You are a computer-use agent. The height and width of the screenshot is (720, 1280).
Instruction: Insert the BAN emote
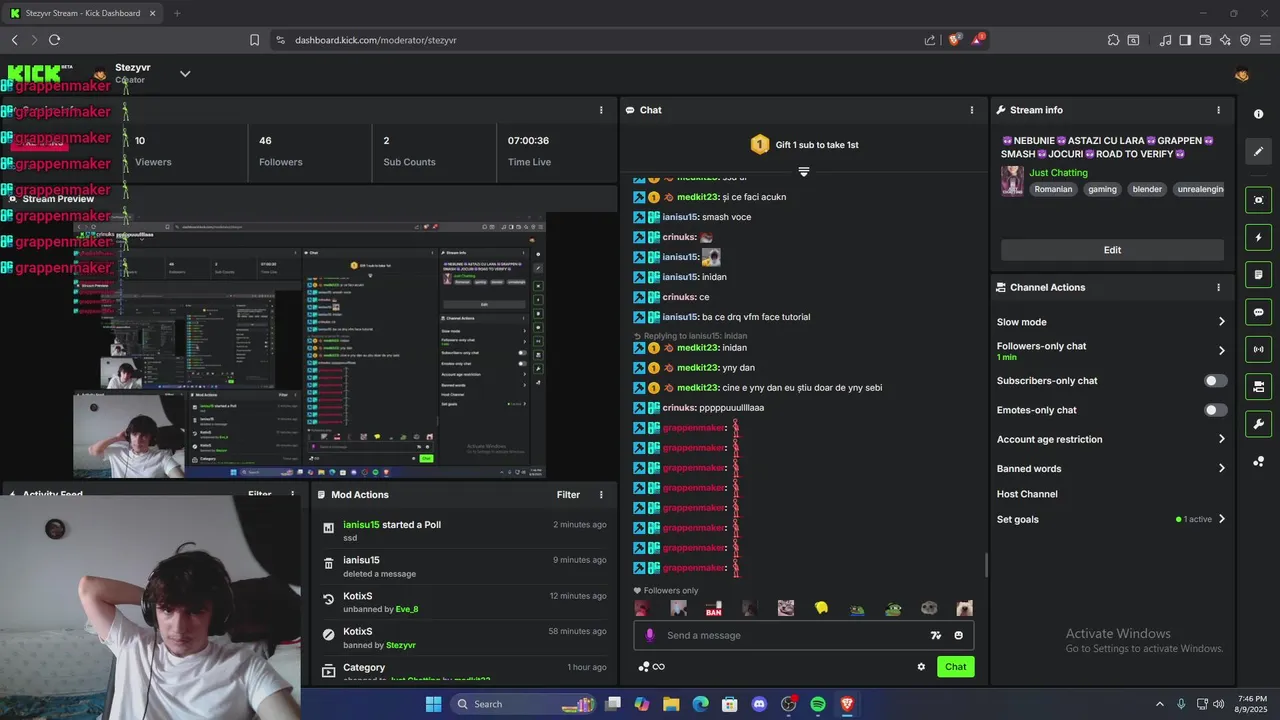point(714,608)
